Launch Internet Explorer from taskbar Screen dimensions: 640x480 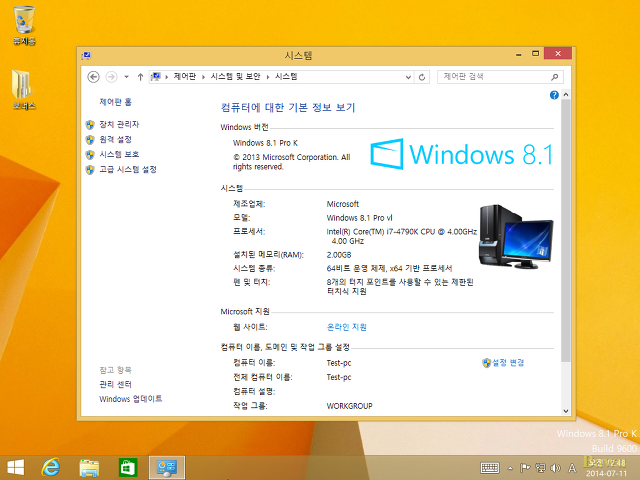tap(51, 467)
